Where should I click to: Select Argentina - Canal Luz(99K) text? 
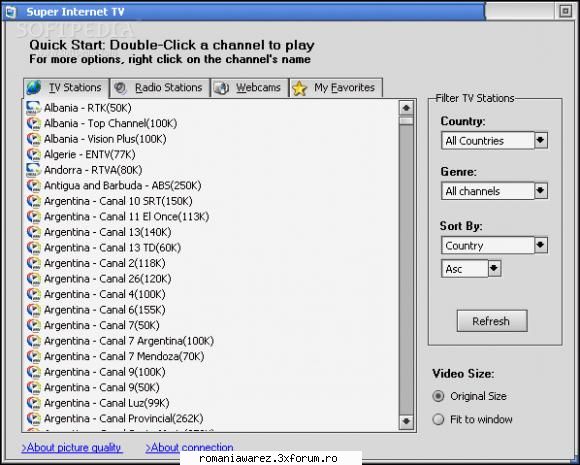click(x=107, y=403)
